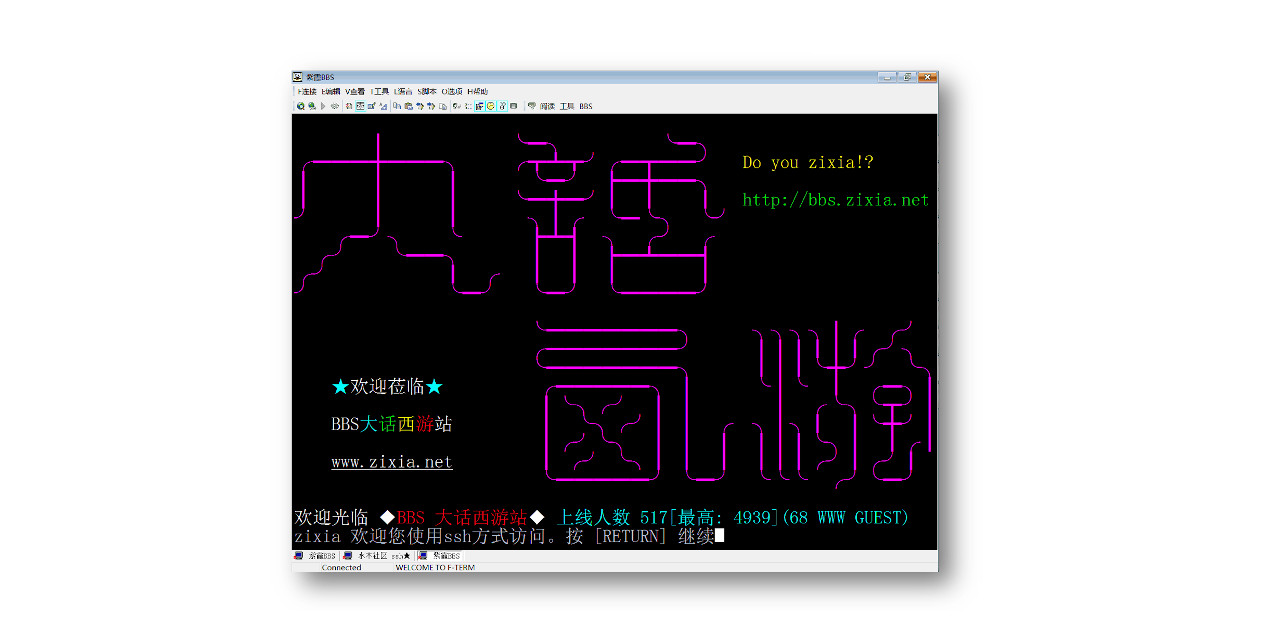Open the O选项 menu
This screenshot has width=1280, height=640.
click(452, 91)
